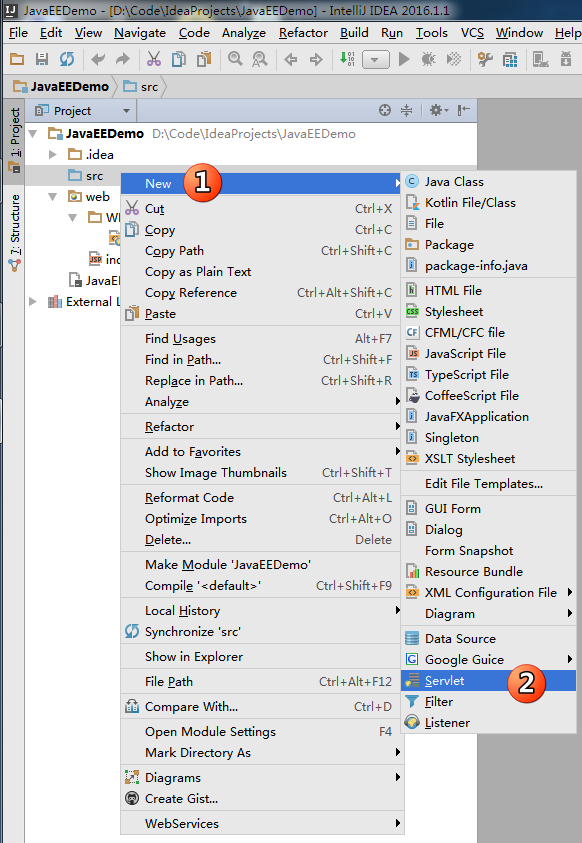Expand the Analyze submenu in context menu
This screenshot has height=843, width=582.
click(262, 402)
